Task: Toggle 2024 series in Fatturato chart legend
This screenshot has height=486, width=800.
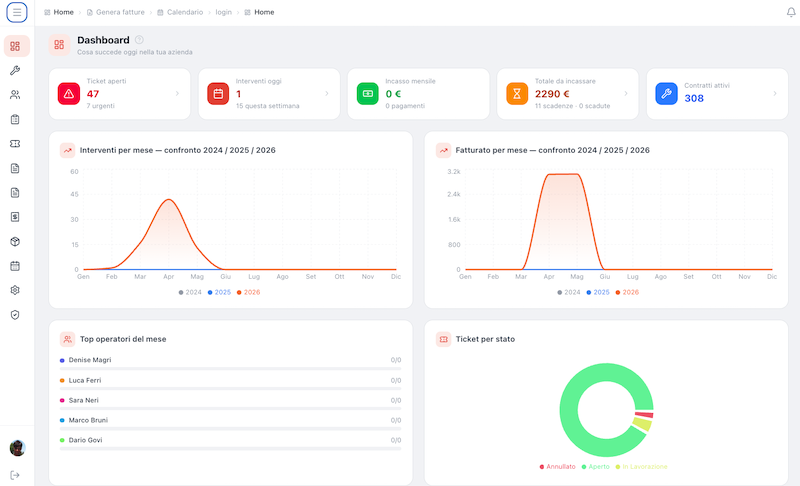Action: [569, 292]
